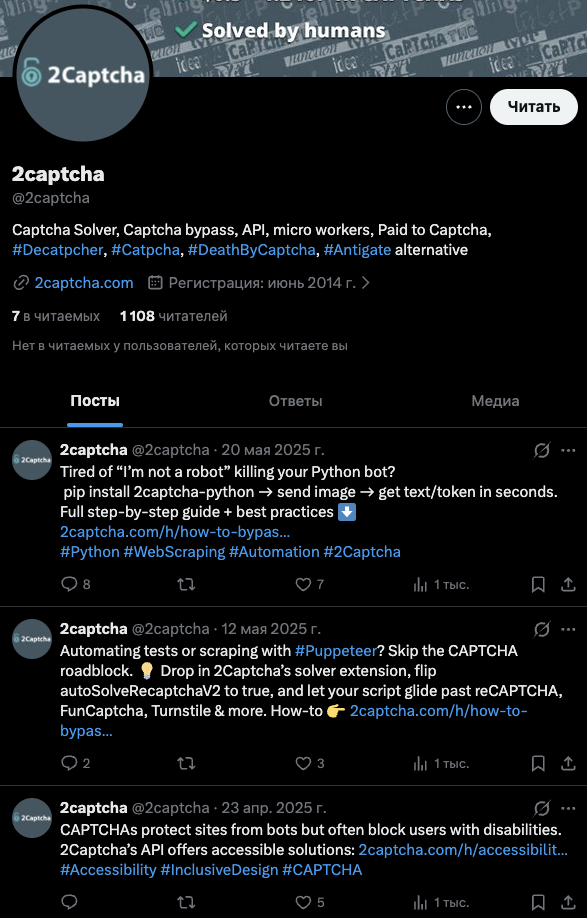
Task: Bookmark the May 12 Puppeteer post
Action: (538, 763)
